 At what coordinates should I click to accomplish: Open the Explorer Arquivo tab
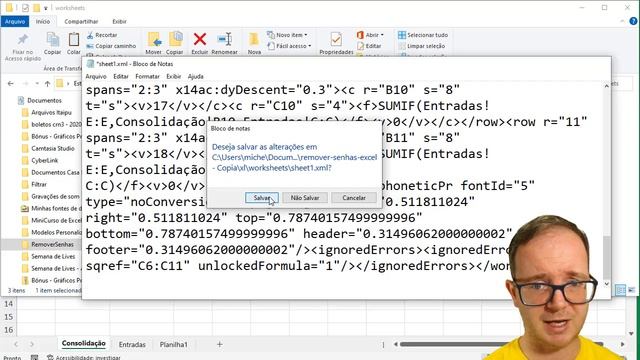15,21
